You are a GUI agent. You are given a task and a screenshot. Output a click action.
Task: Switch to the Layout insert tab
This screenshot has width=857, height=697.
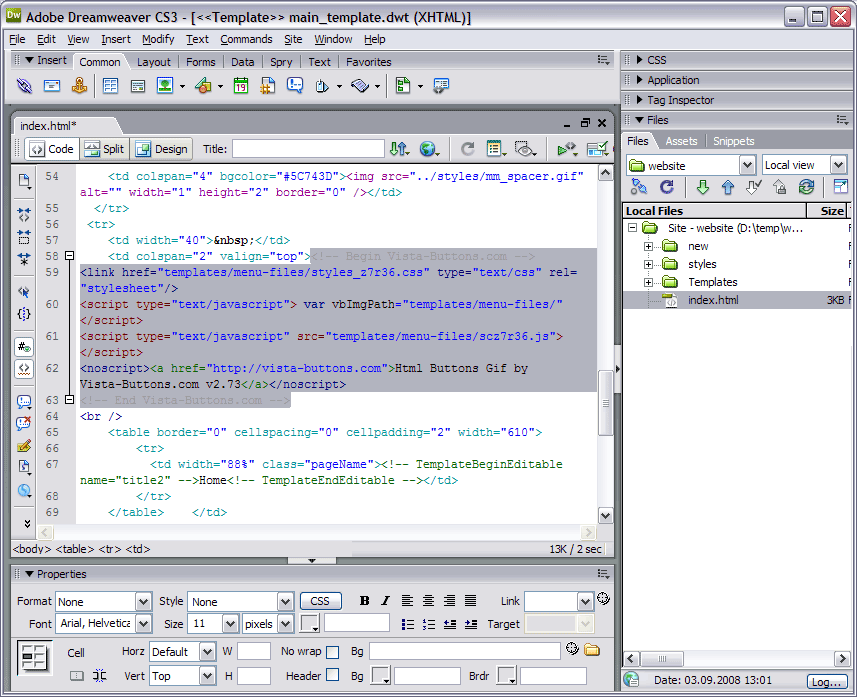pos(154,62)
